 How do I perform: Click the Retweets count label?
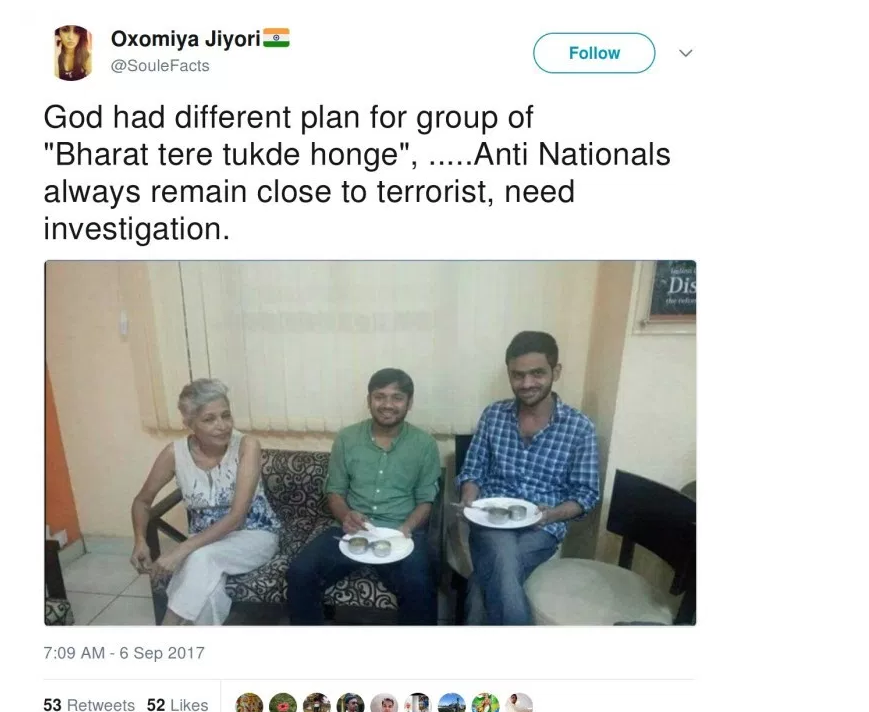pos(103,703)
